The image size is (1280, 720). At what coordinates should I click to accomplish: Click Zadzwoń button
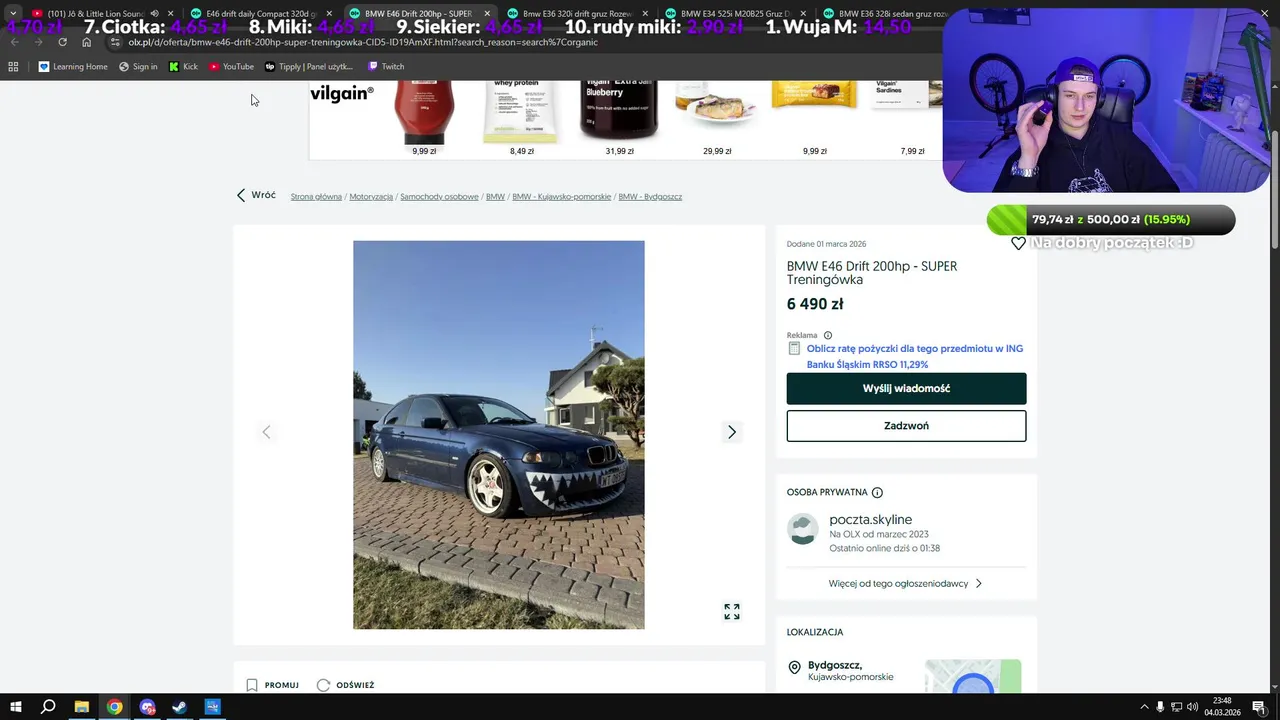coord(906,426)
